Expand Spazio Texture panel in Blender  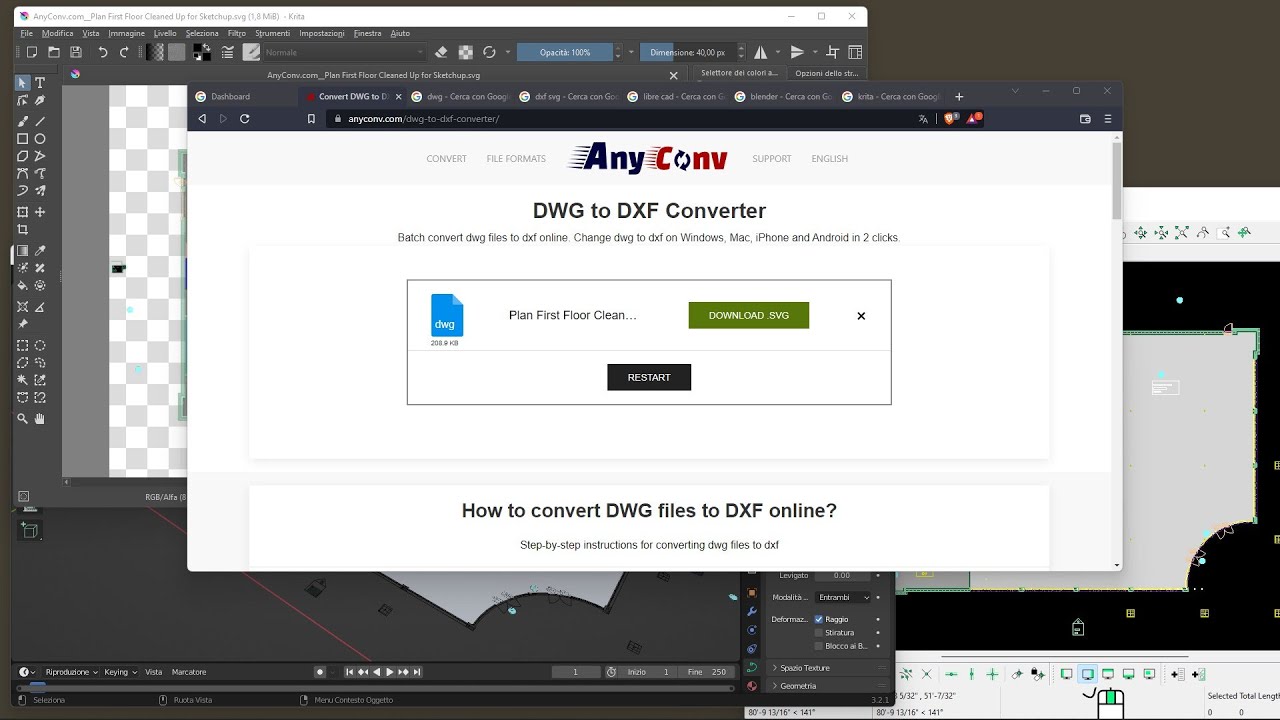coord(827,668)
